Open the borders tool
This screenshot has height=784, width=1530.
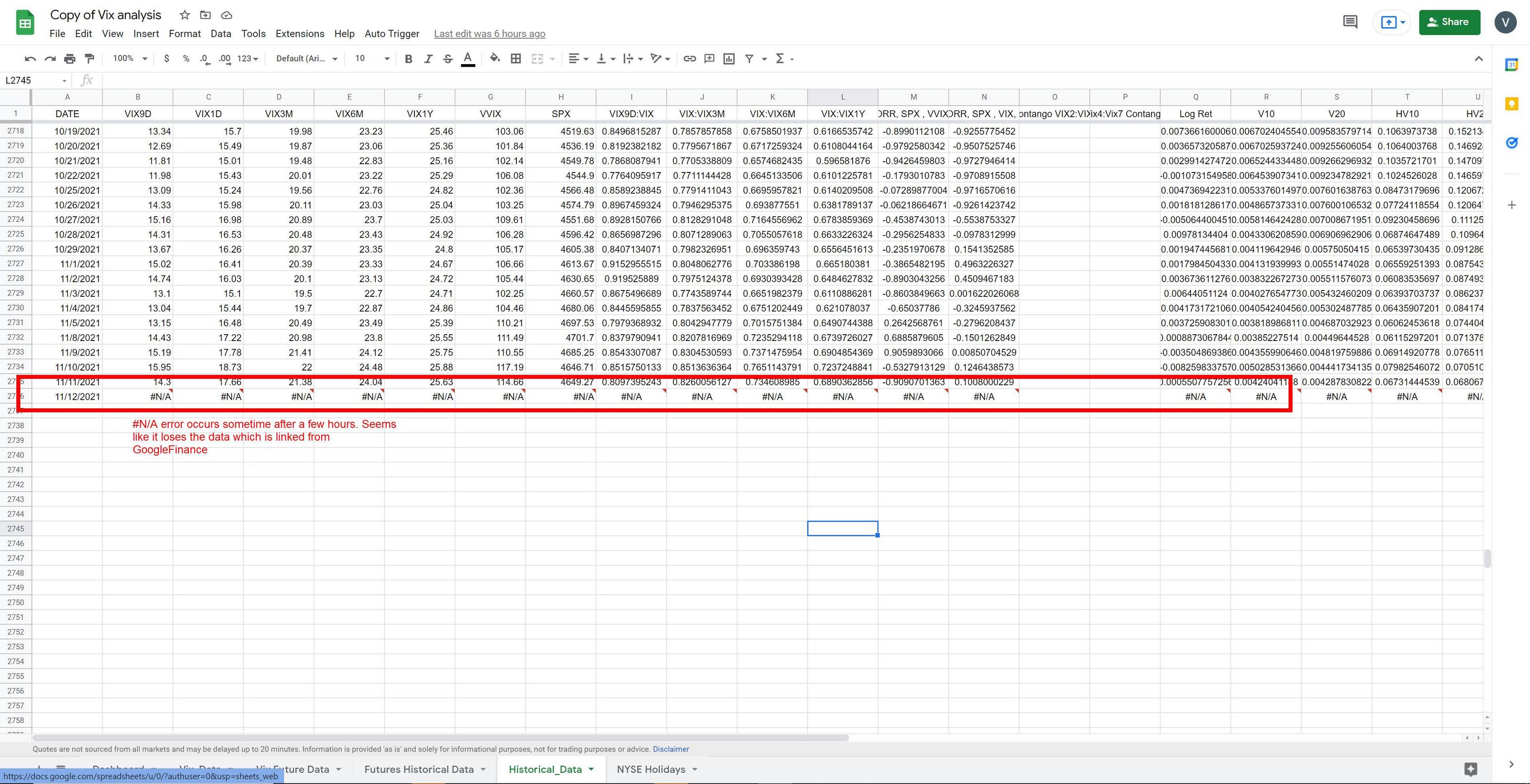516,58
